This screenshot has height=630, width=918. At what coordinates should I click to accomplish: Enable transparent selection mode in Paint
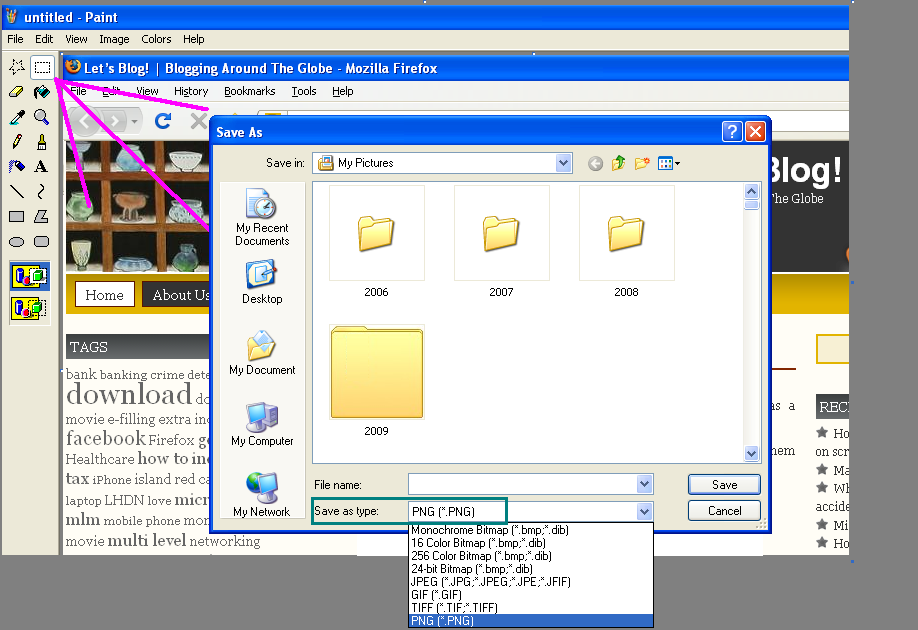[29, 307]
